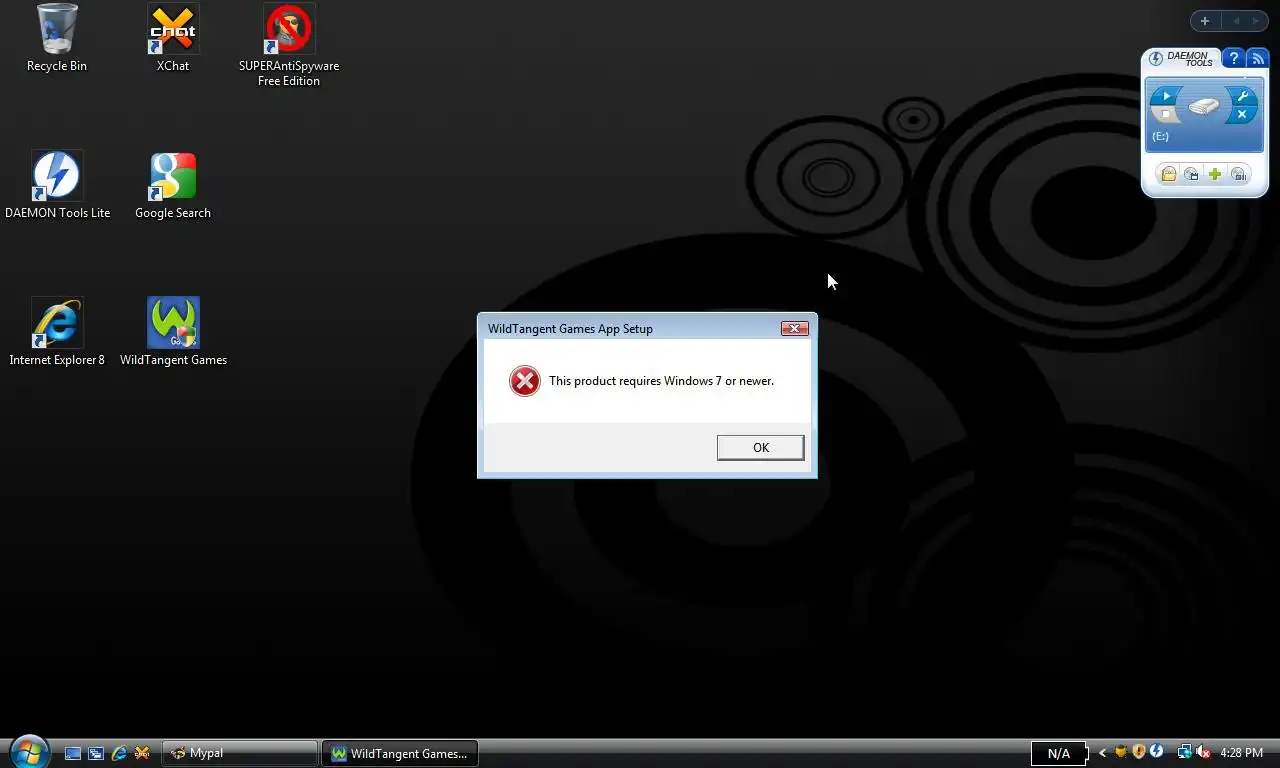This screenshot has height=768, width=1280.
Task: Click the sidebar add gadget plus button
Action: coord(1205,21)
